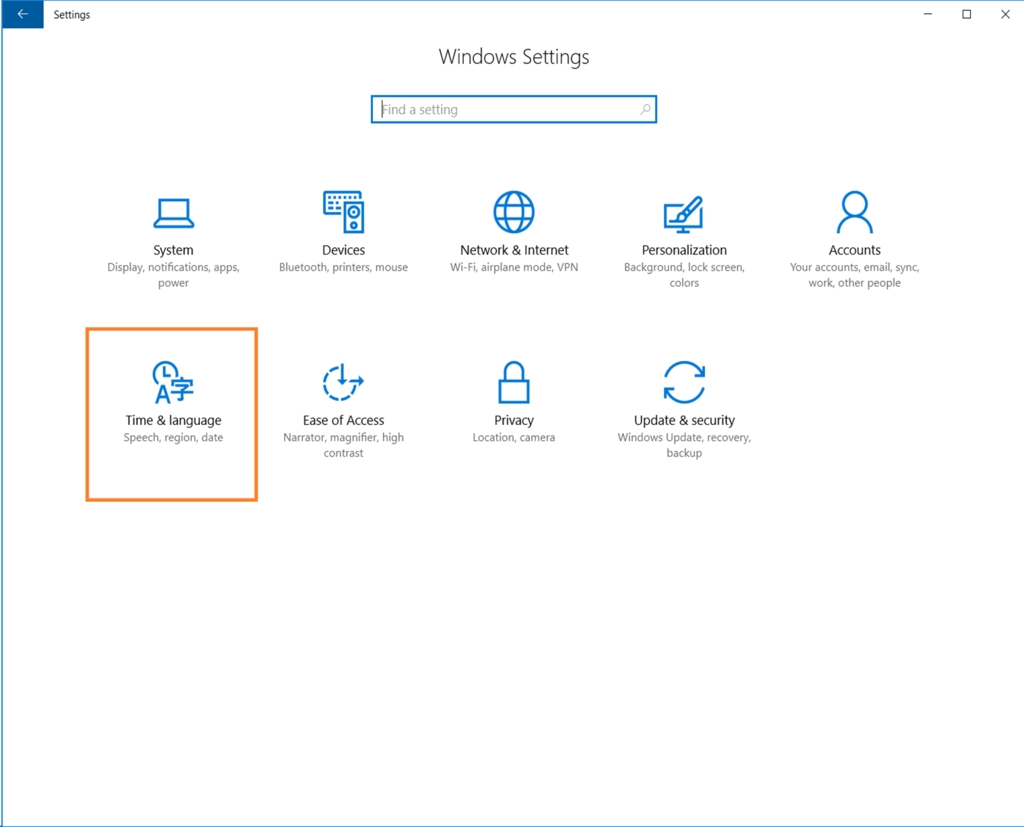Click the 'Personalization' category label

pyautogui.click(x=684, y=250)
